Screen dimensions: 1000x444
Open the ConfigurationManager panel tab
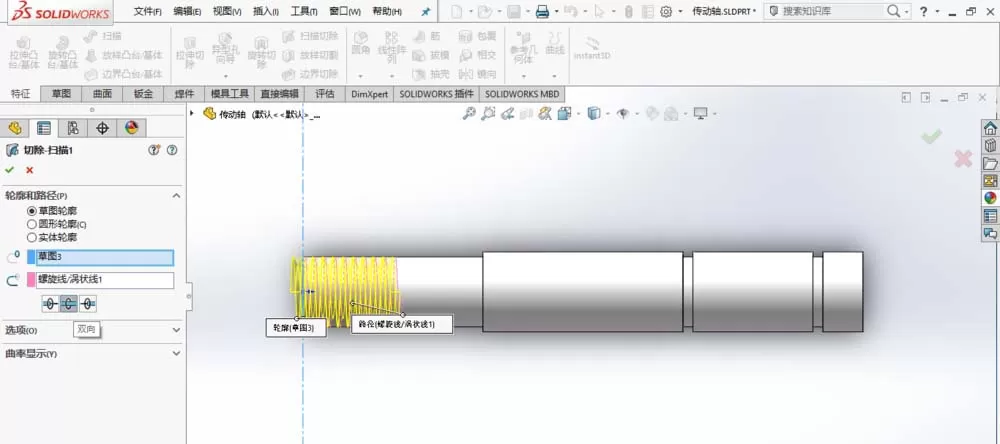coord(73,128)
